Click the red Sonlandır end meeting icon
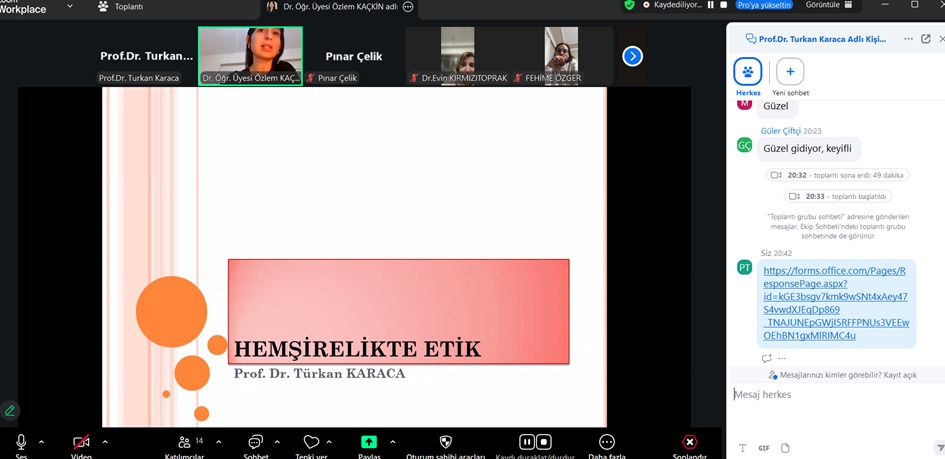 689,442
